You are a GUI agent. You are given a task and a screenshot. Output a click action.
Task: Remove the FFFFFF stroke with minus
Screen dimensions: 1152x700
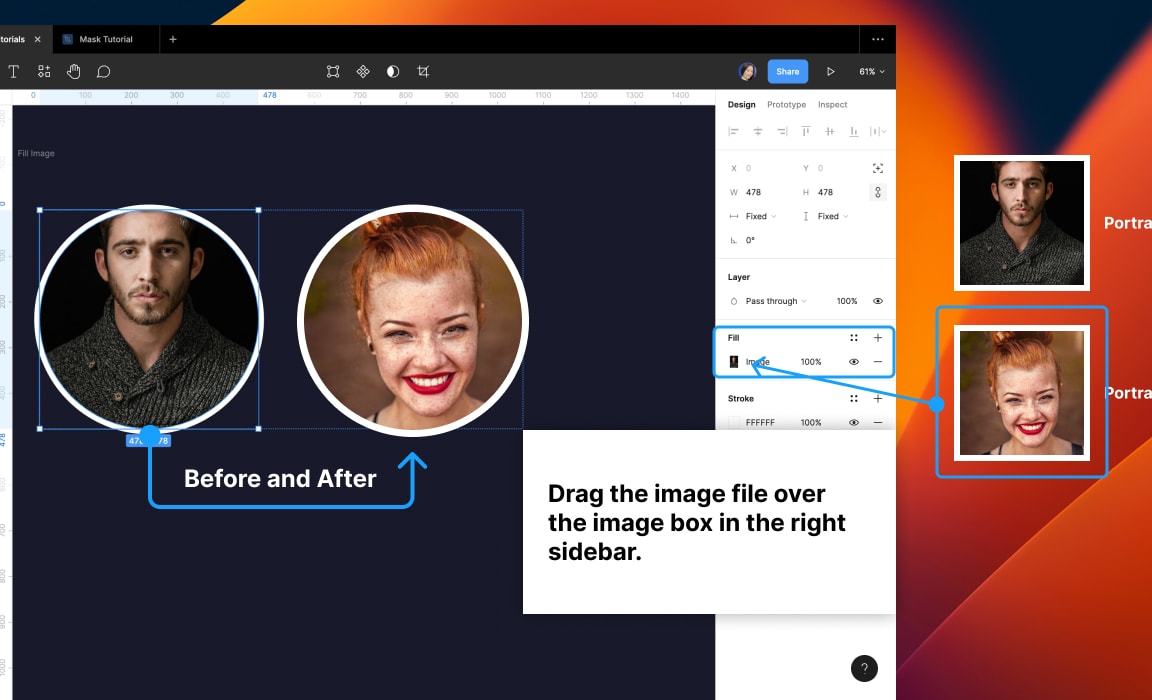878,423
